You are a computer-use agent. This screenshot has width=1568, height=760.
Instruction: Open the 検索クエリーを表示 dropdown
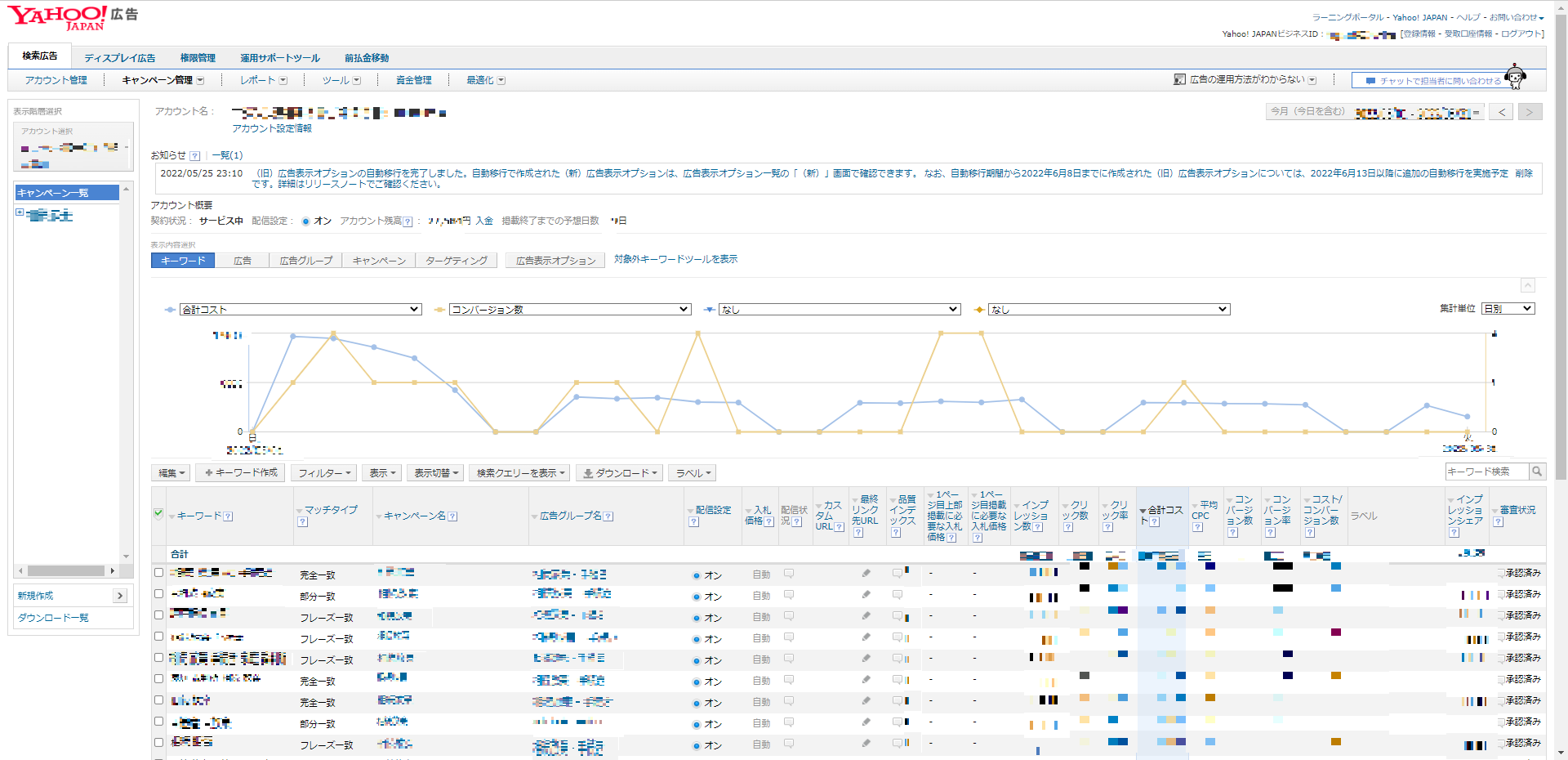(x=520, y=473)
